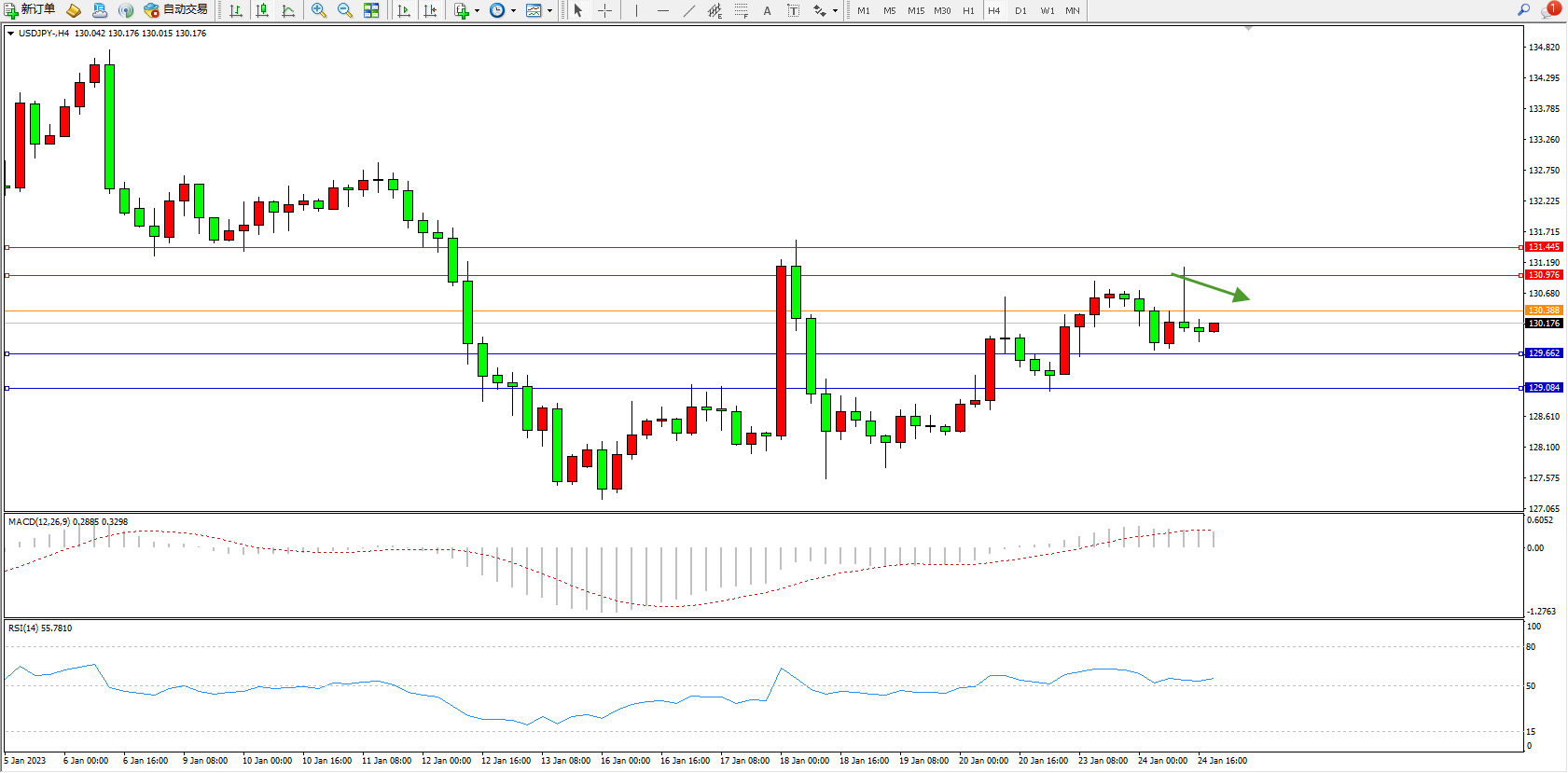
Task: Click the 新订单 new order button
Action: click(30, 10)
